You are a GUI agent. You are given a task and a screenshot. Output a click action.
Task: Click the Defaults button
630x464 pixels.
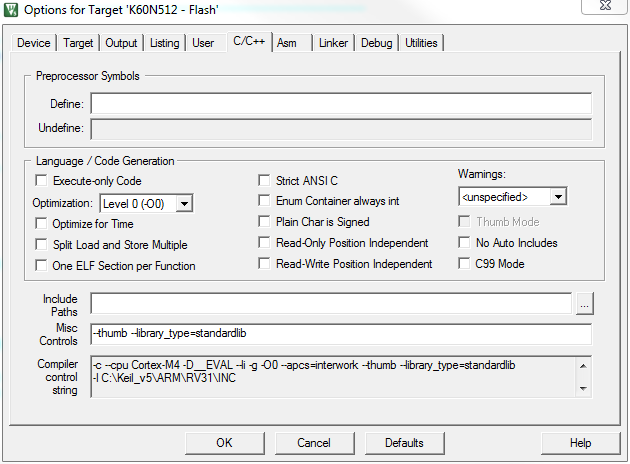[x=404, y=443]
